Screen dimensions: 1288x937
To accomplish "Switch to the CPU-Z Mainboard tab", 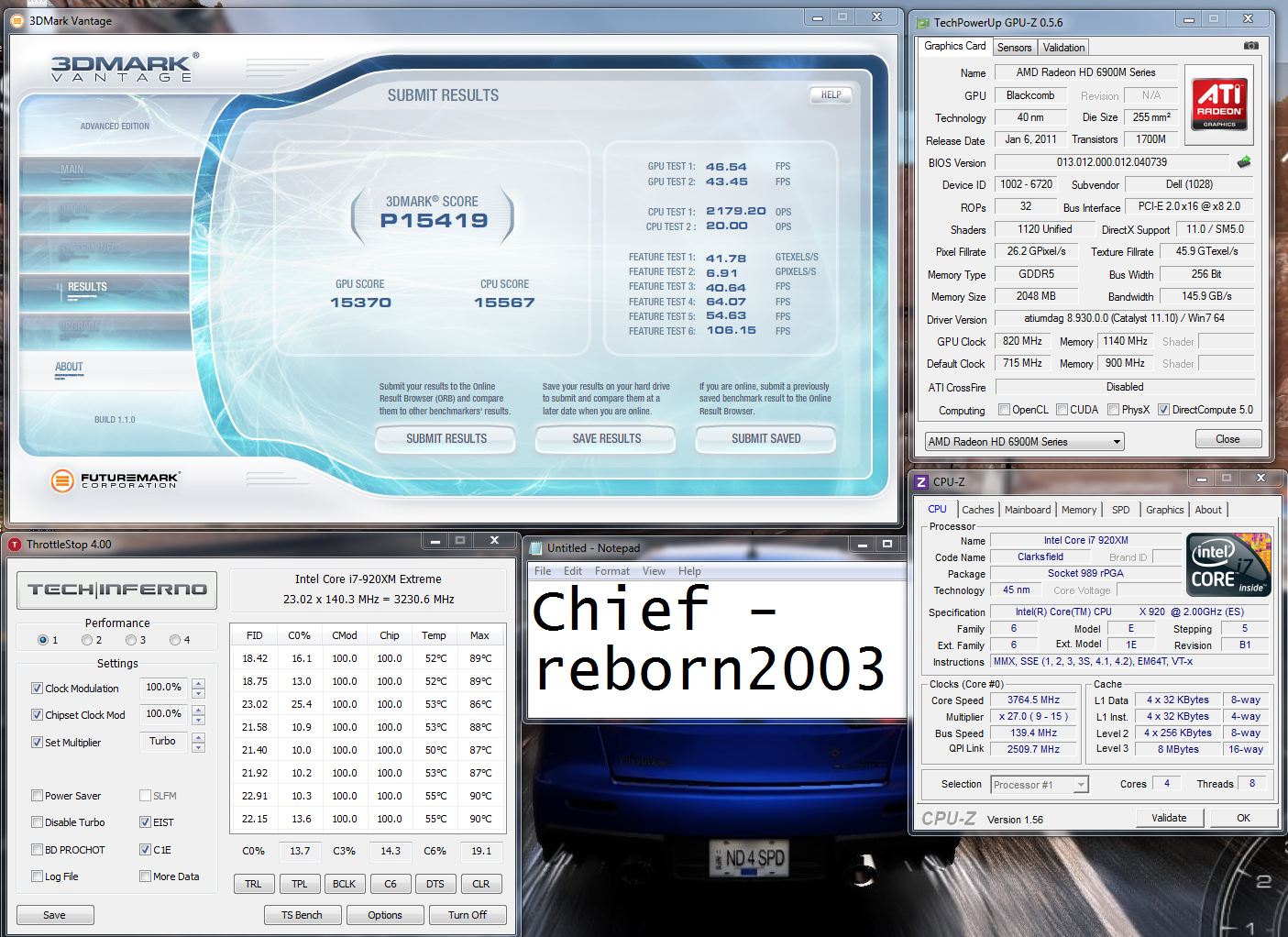I will tap(1028, 510).
